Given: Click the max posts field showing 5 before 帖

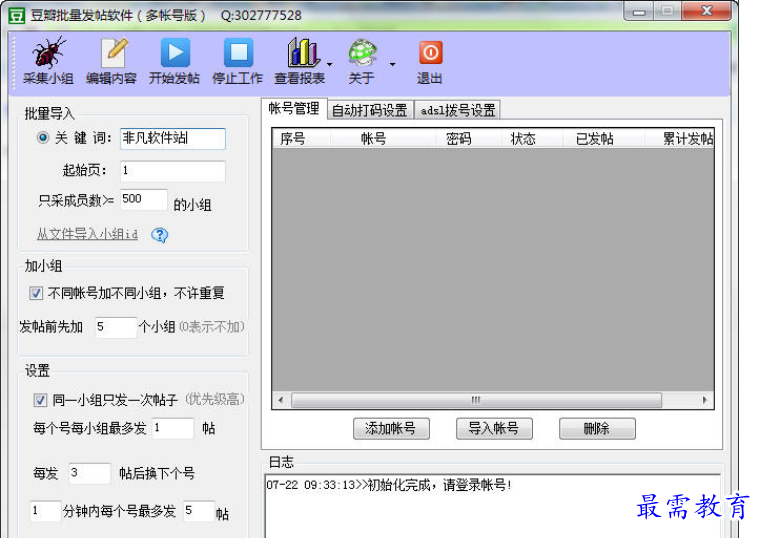Looking at the screenshot, I should [x=199, y=510].
